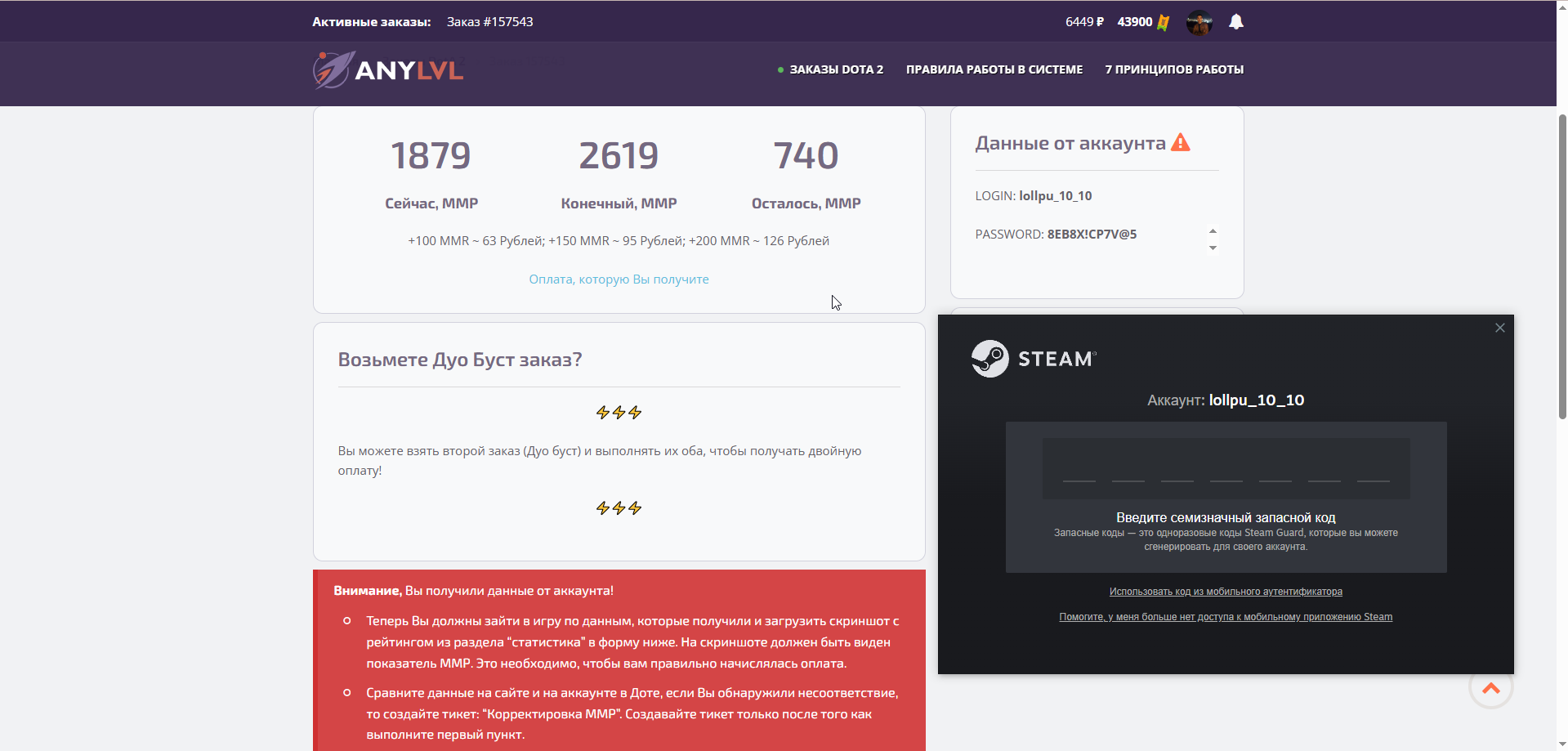Click the 43900 points balance

click(x=1135, y=22)
